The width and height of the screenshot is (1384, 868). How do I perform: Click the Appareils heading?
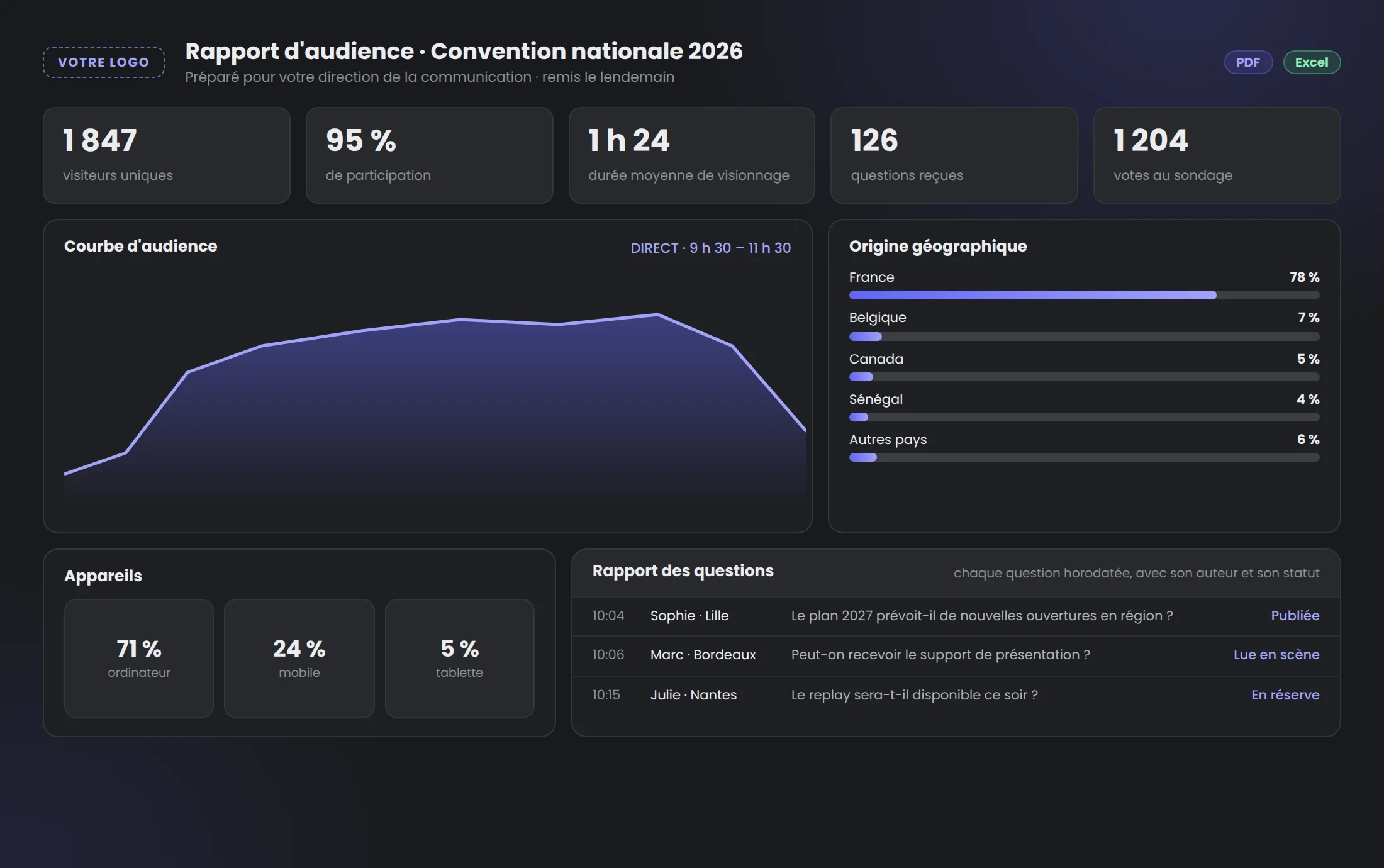[103, 576]
